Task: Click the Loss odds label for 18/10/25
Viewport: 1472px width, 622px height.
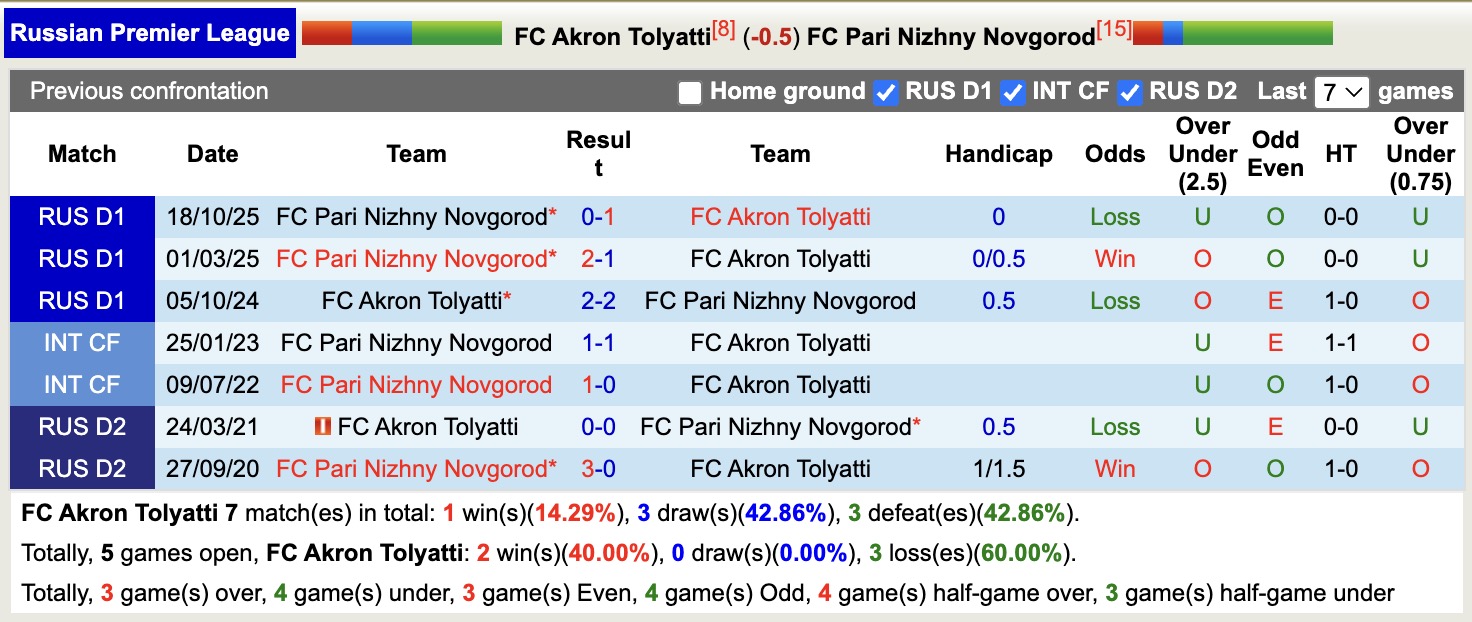Action: [x=1114, y=217]
